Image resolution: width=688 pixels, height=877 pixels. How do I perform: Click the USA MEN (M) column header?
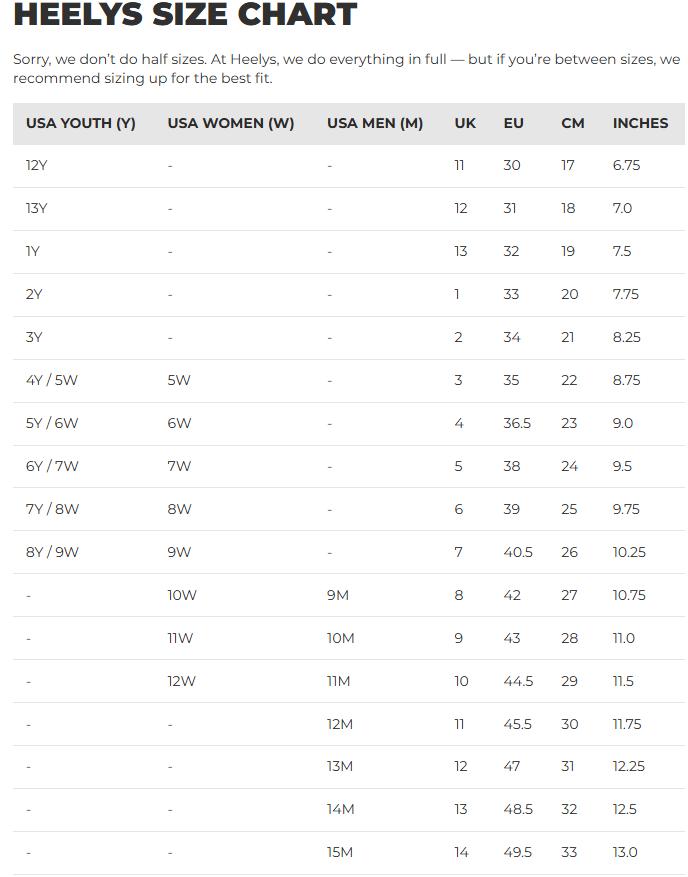coord(375,123)
